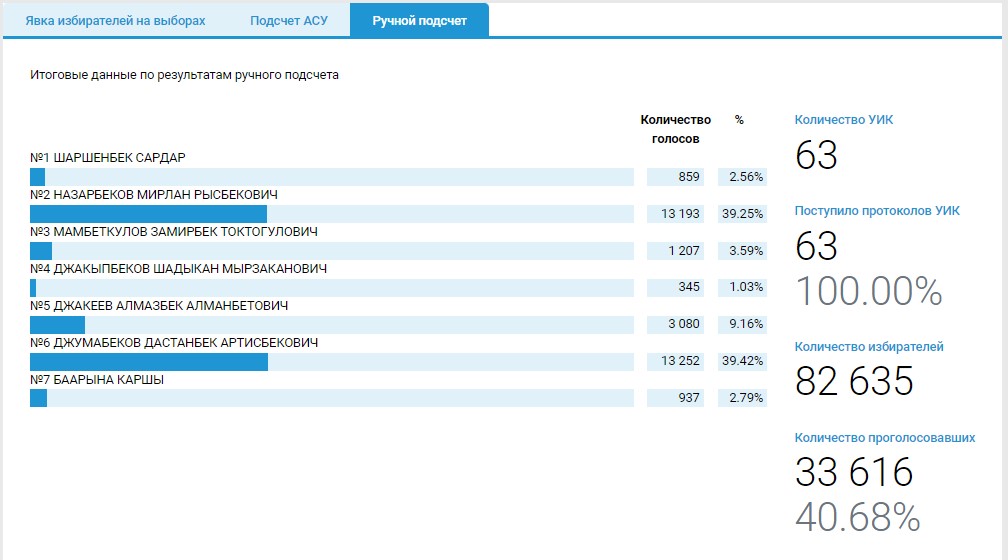Viewport: 1008px width, 560px height.
Task: Click №4 ДЖАКЫПБЕКОВ ШАДЫКАН МЫРЗАКАНОВИЧ name
Action: click(178, 269)
